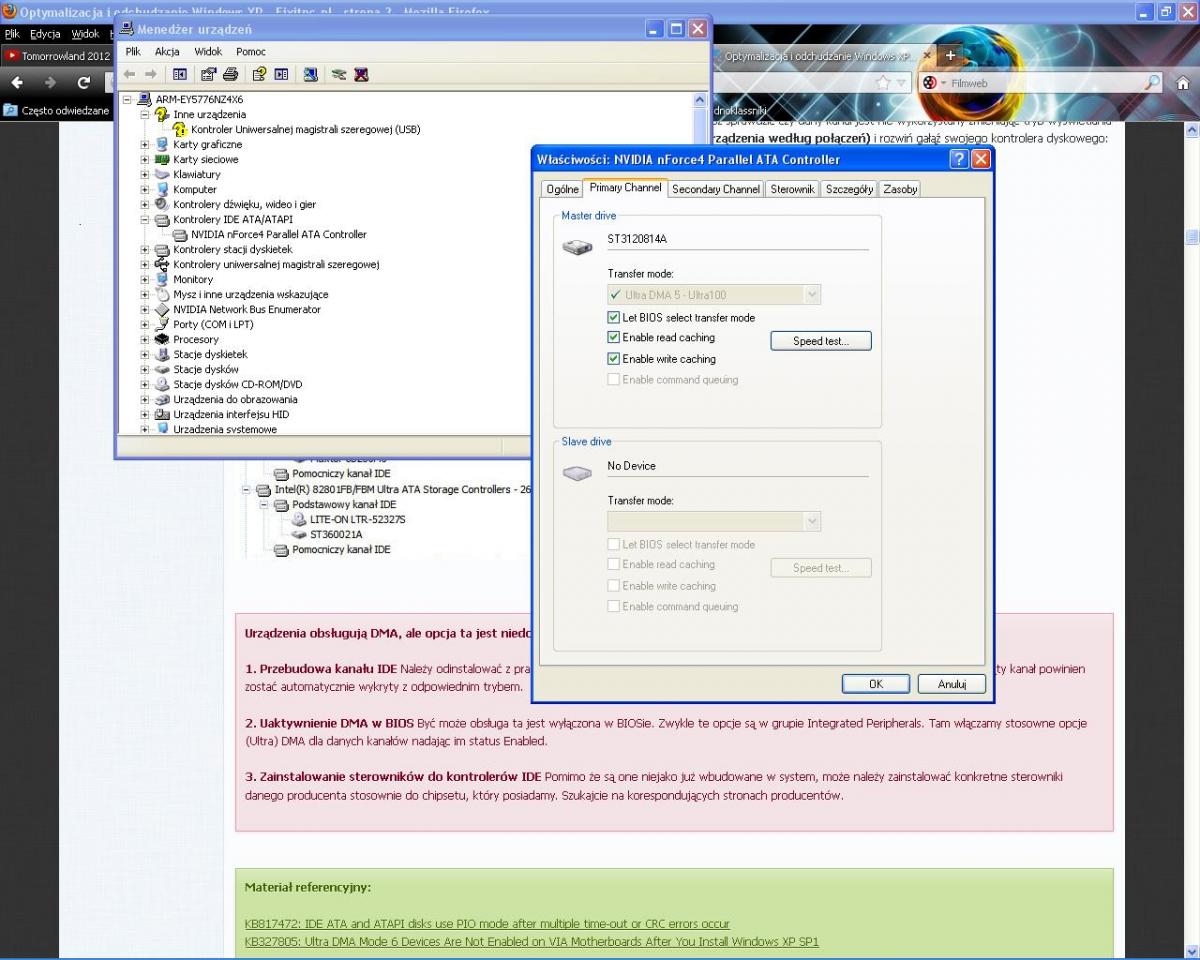Switch to the Szczegóły tab
Image resolution: width=1200 pixels, height=960 pixels.
pyautogui.click(x=850, y=189)
